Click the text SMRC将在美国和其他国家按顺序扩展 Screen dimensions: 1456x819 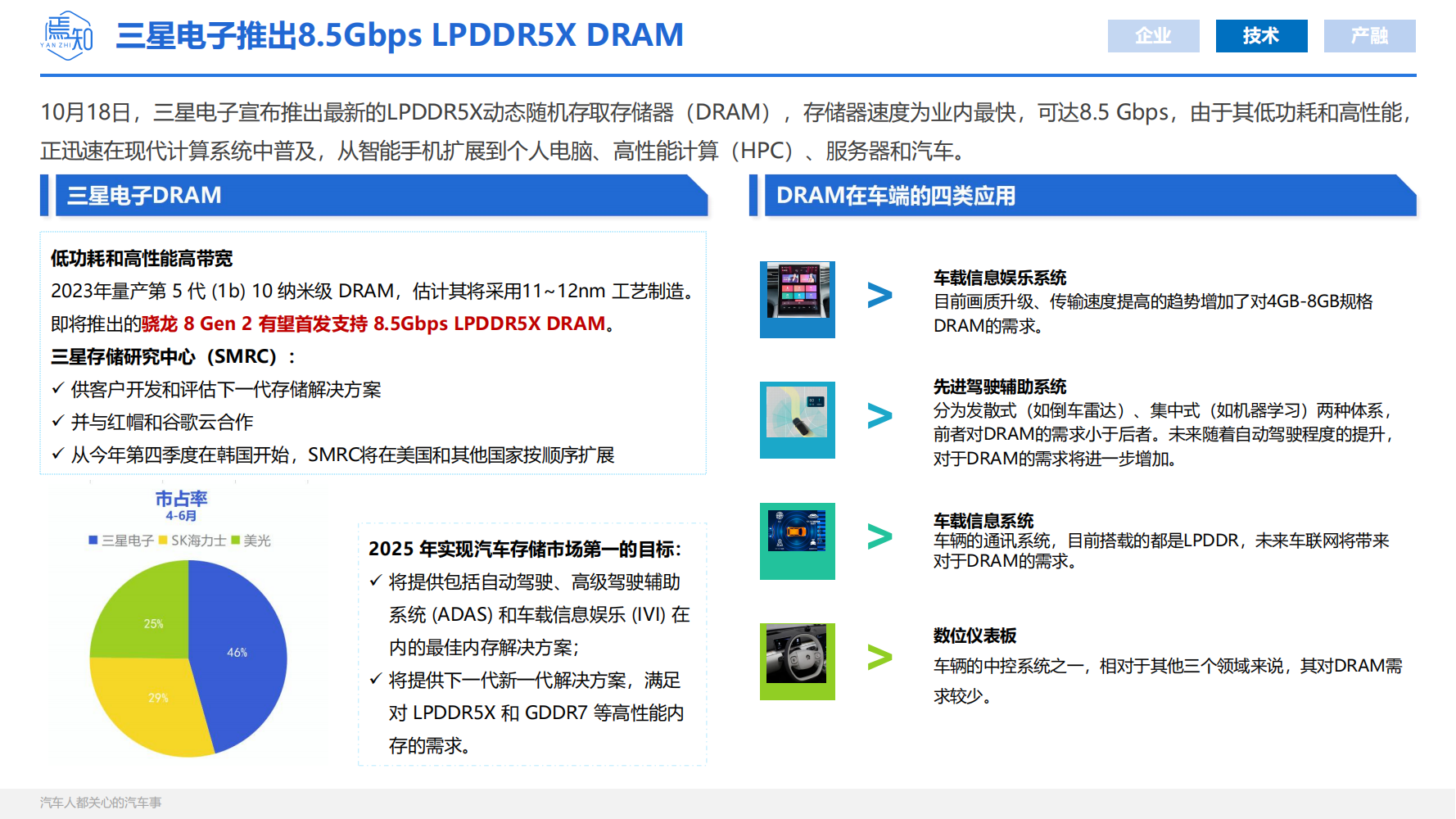pyautogui.click(x=461, y=455)
